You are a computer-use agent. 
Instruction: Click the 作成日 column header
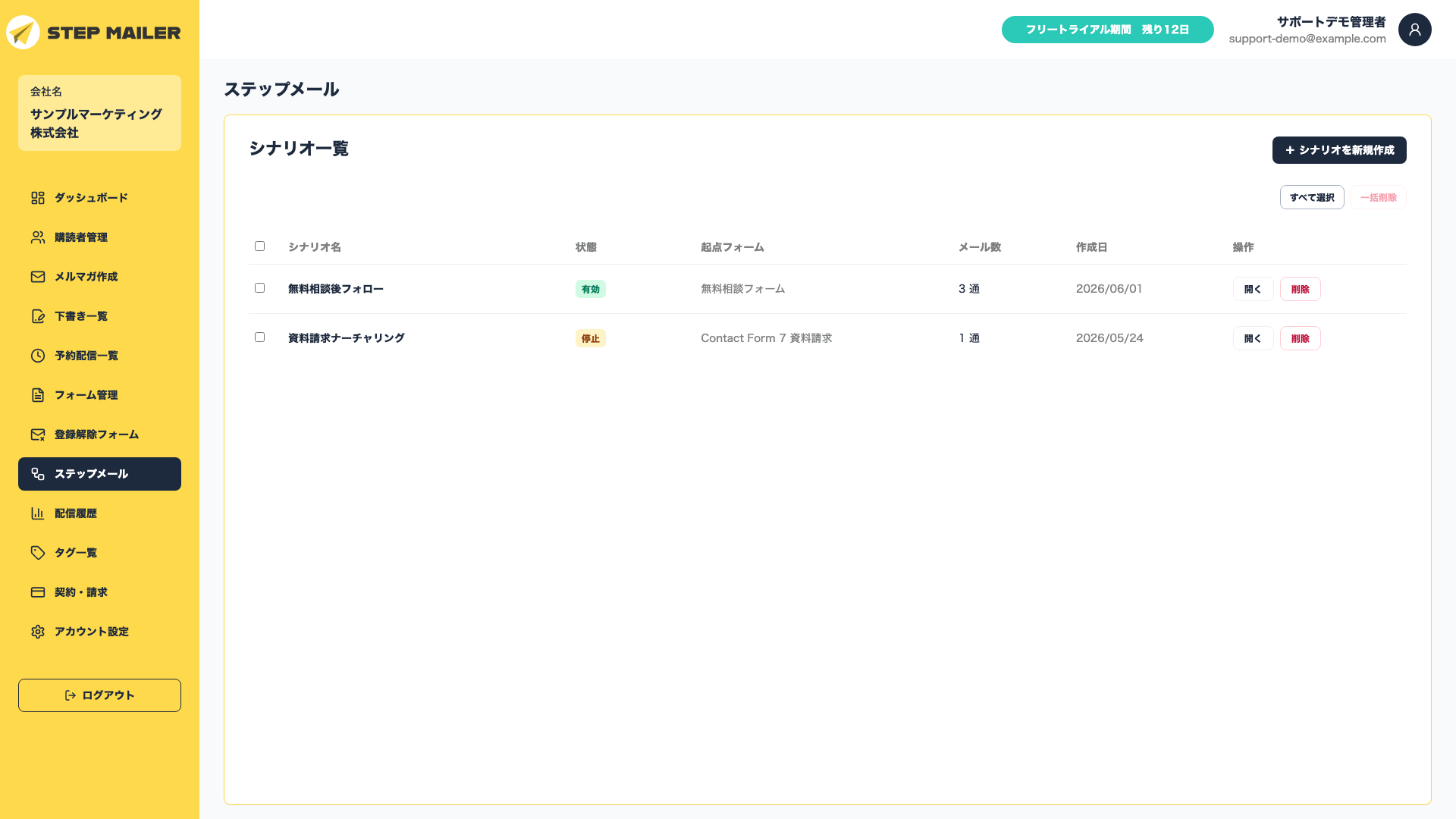tap(1092, 247)
